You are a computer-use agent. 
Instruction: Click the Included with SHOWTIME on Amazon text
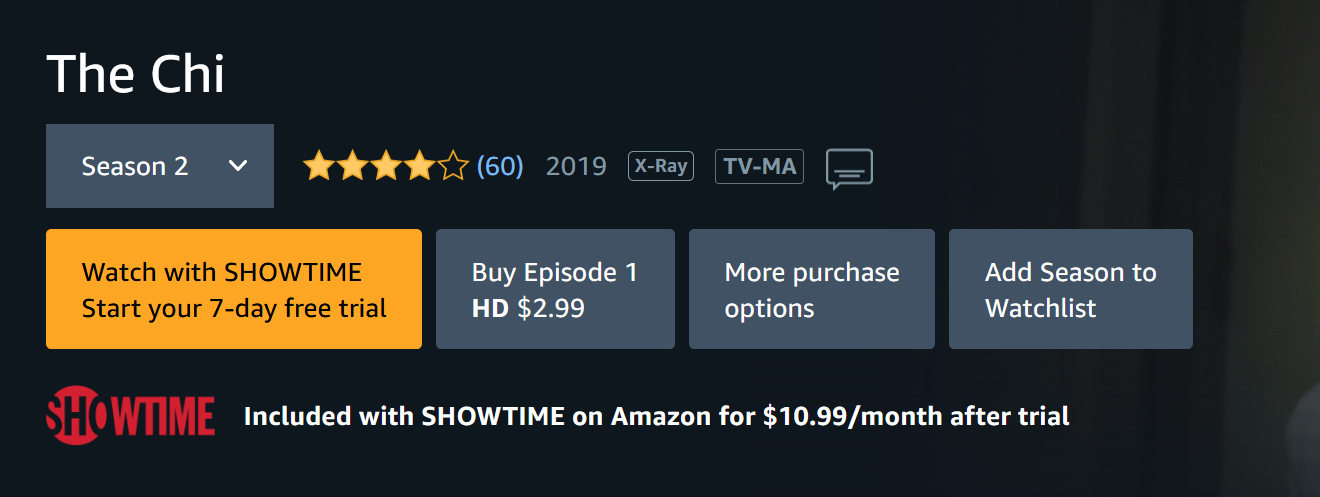(x=656, y=415)
